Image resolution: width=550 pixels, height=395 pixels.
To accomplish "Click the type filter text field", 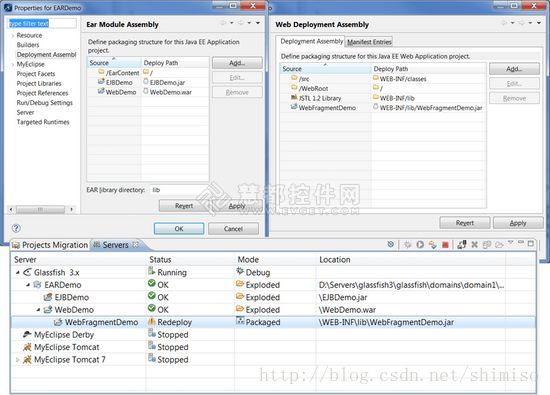I will point(42,24).
